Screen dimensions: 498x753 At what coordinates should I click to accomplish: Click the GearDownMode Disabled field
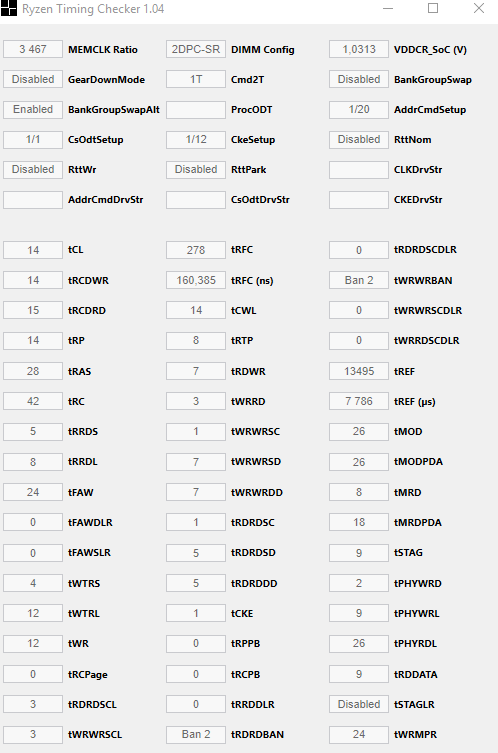point(33,79)
